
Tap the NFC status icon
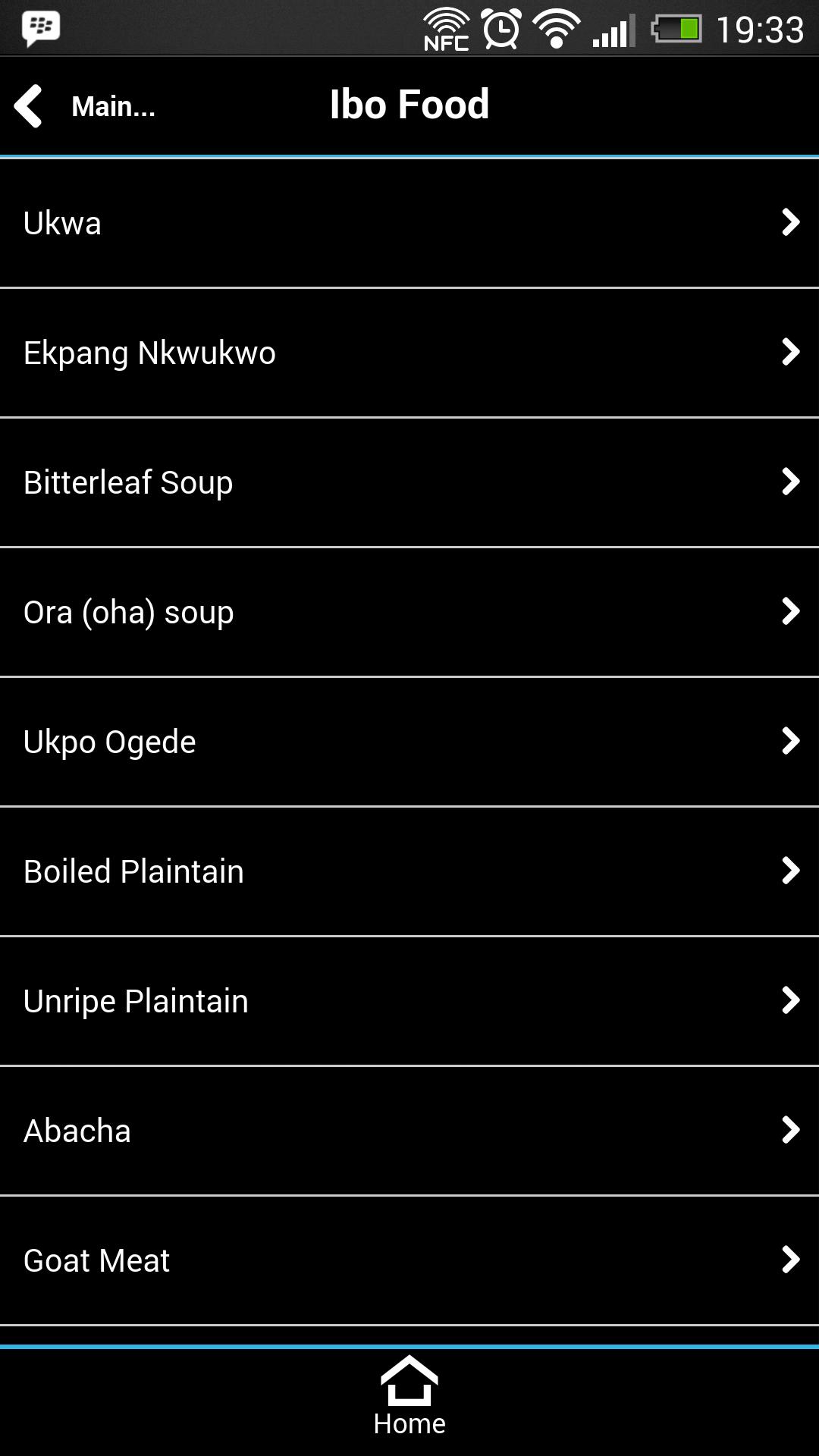tap(447, 30)
